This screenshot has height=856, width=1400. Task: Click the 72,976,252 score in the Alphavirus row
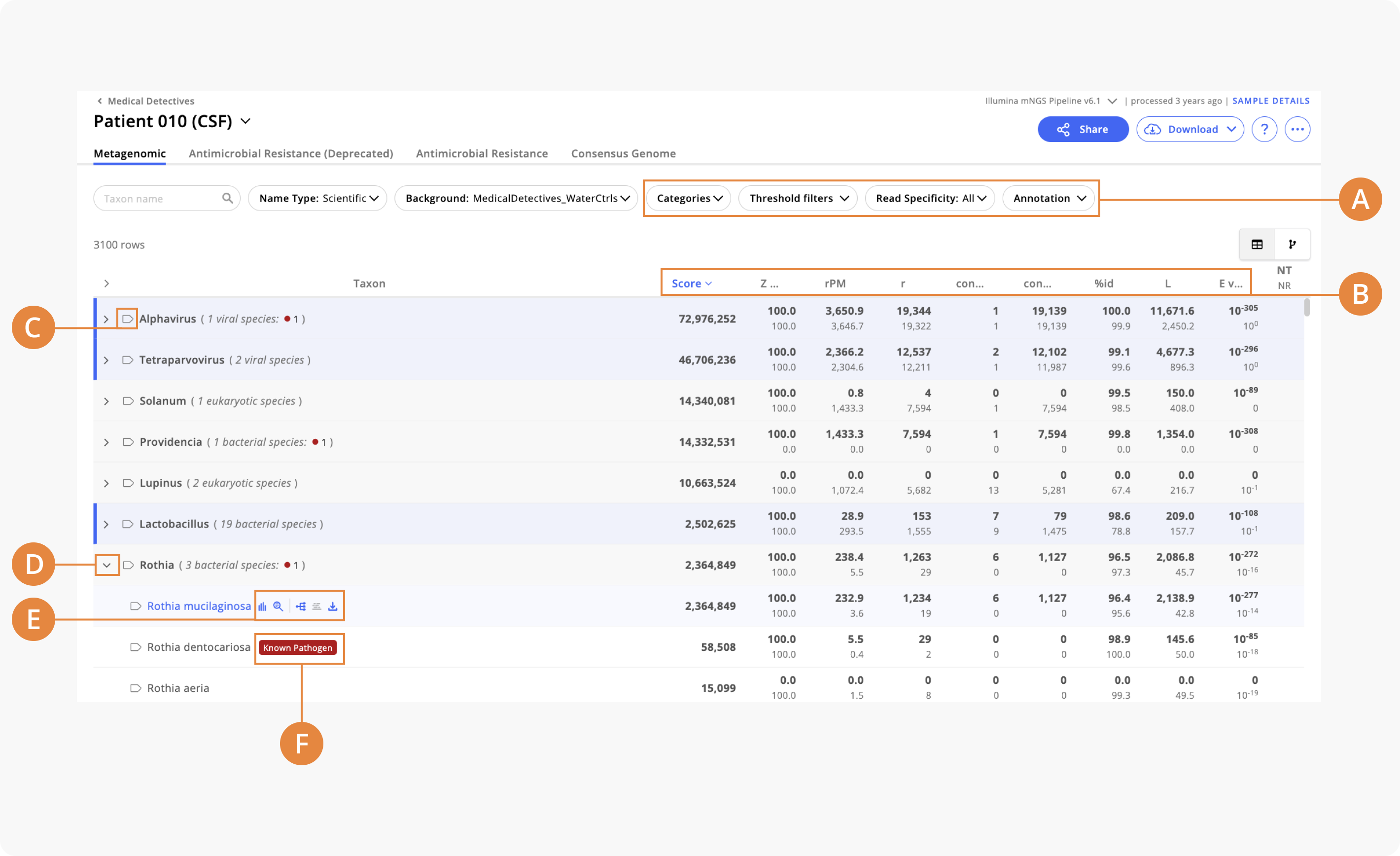707,319
